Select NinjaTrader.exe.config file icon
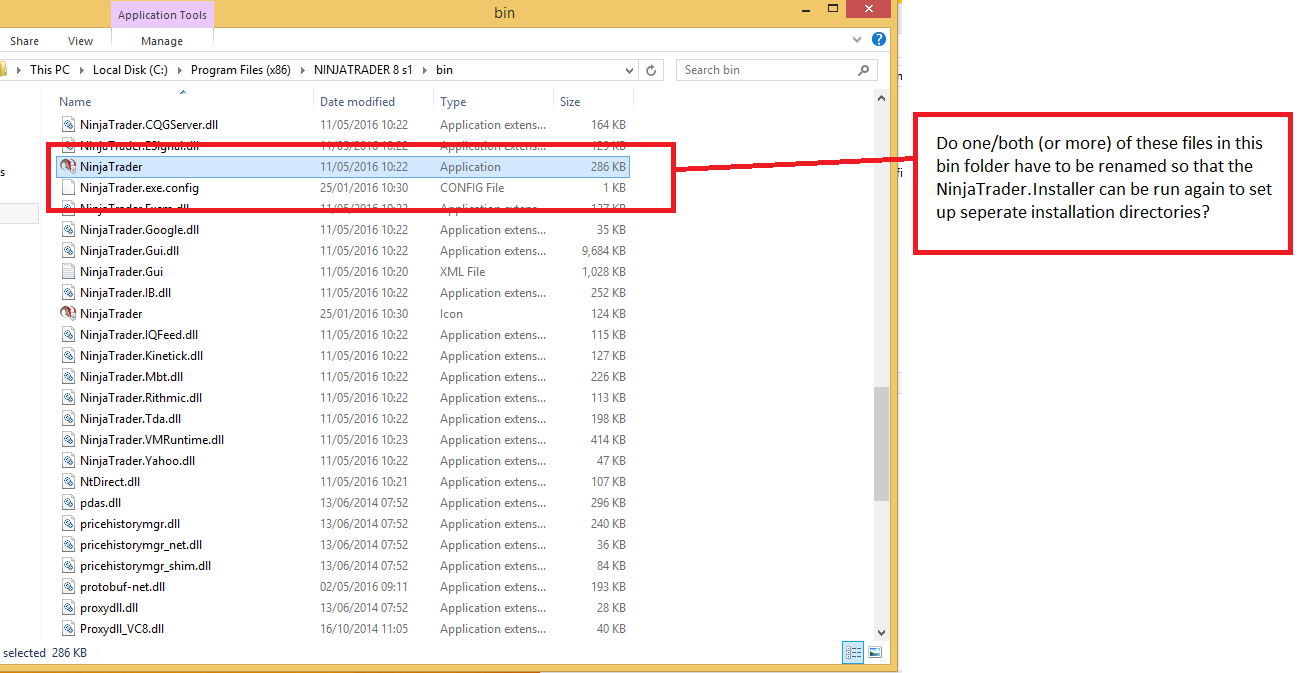Screen dimensions: 1307x673 (x=68, y=188)
